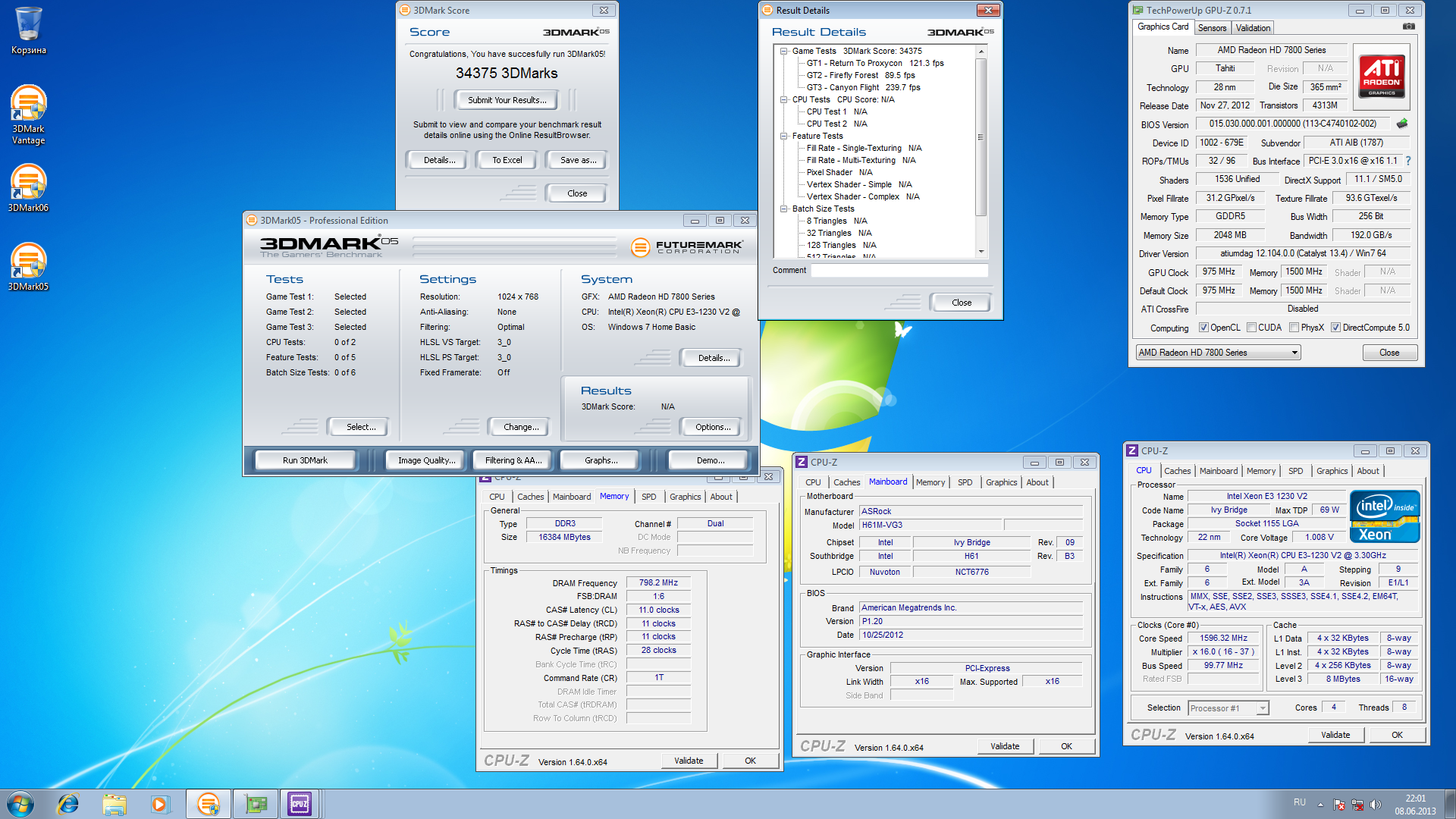This screenshot has height=819, width=1456.
Task: Click the Options button under Results
Action: point(713,427)
